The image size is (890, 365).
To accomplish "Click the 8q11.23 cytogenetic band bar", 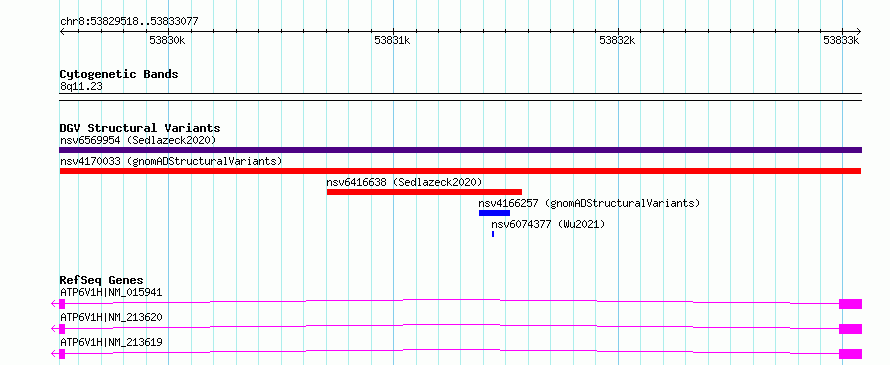I will pos(460,97).
